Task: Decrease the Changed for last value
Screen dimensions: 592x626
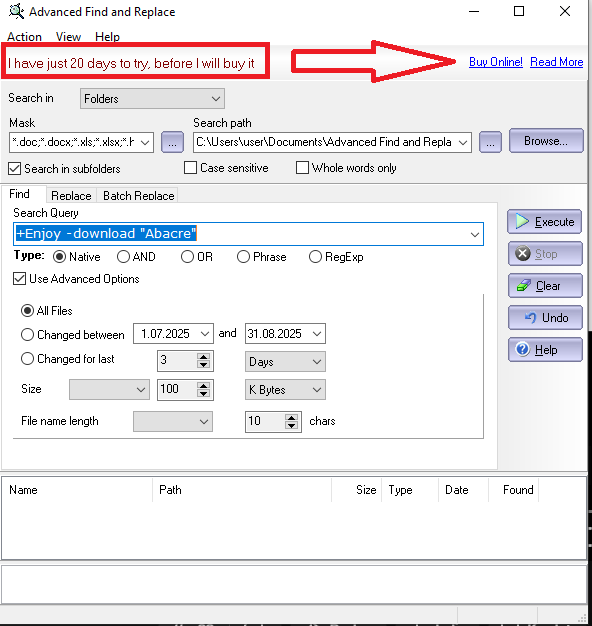Action: click(204, 365)
